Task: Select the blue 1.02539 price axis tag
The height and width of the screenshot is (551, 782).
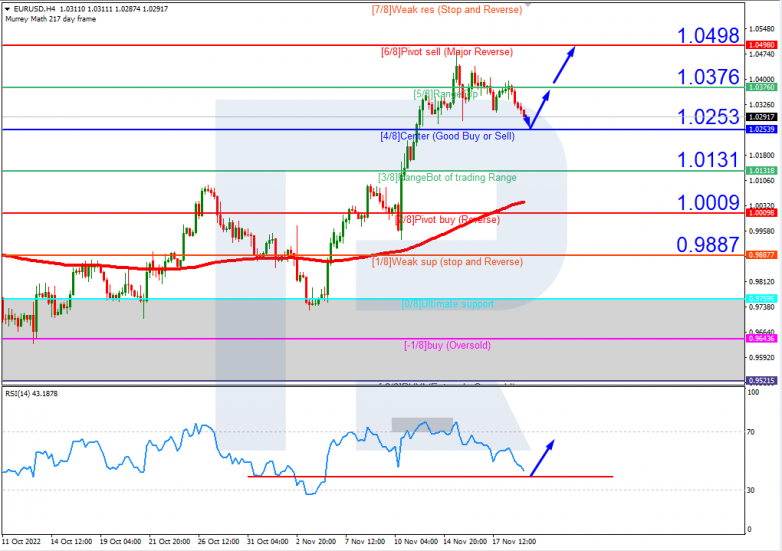Action: [761, 129]
